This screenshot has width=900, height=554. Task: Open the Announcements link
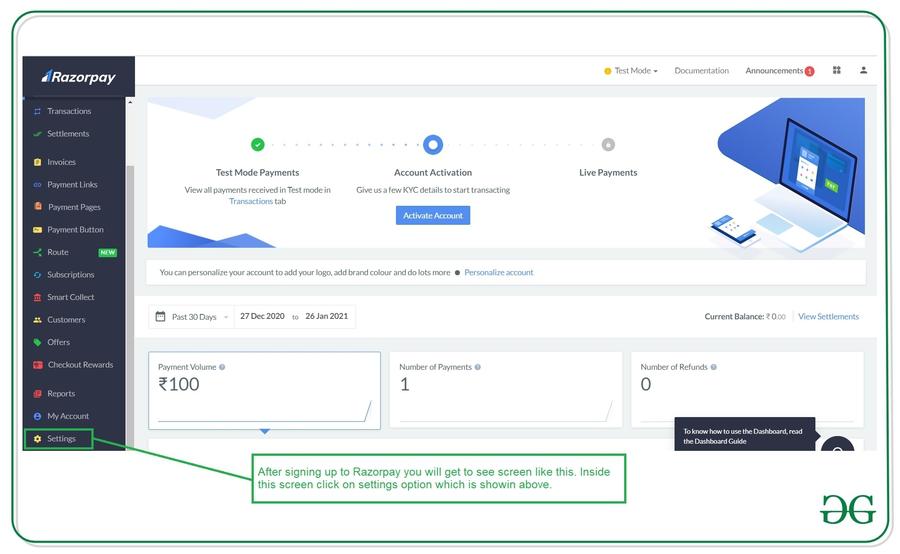coord(774,71)
